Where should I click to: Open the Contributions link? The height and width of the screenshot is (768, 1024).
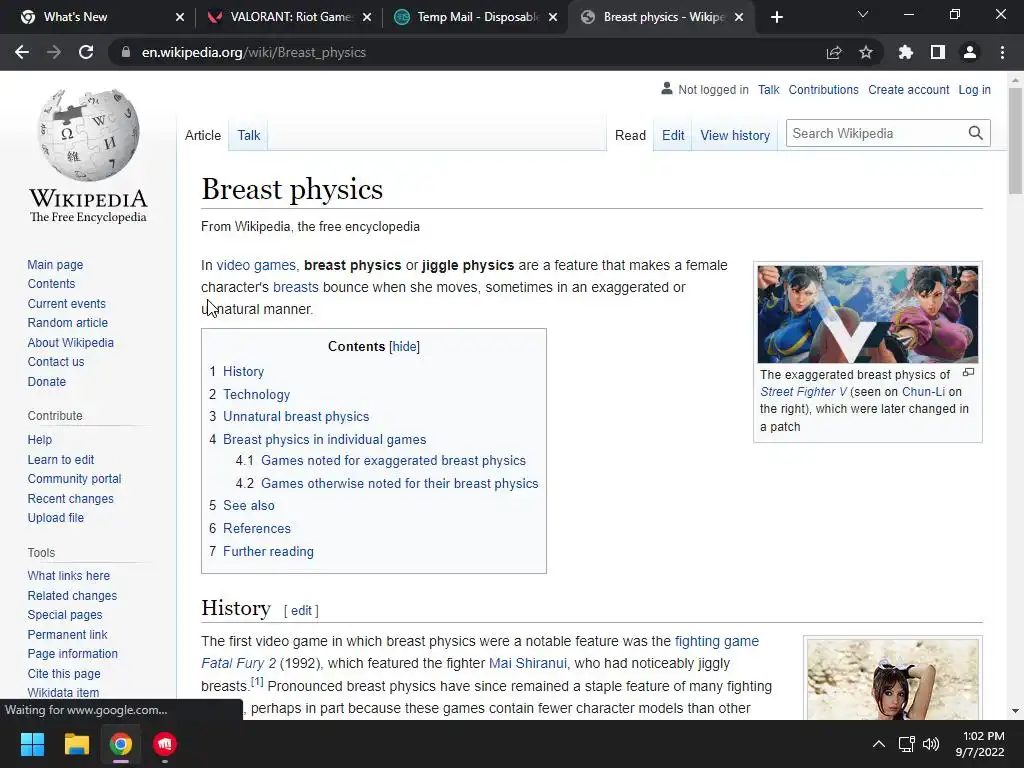click(x=824, y=89)
